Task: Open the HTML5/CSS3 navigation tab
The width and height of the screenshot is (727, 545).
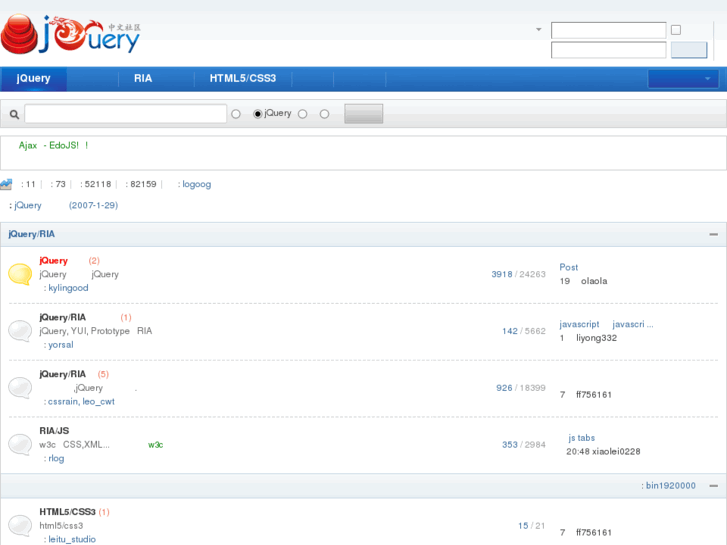Action: click(x=242, y=78)
